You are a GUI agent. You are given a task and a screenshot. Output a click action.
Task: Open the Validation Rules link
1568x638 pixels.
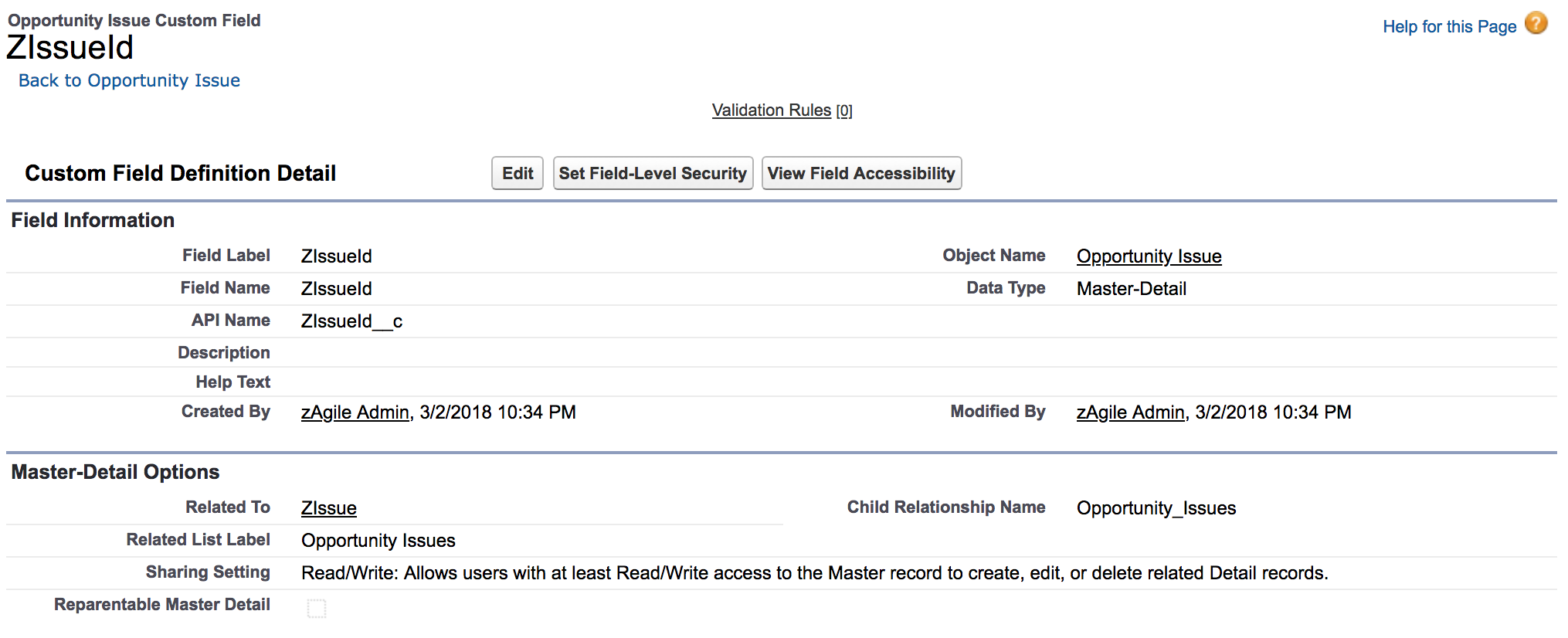771,110
